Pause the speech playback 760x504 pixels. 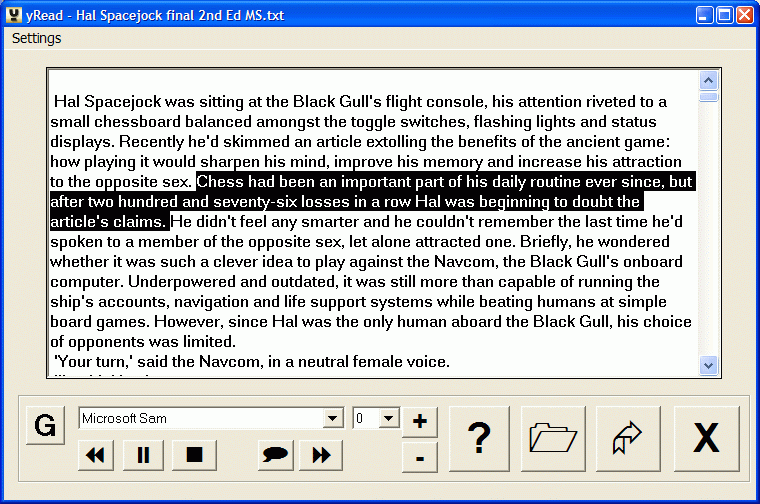tap(144, 455)
